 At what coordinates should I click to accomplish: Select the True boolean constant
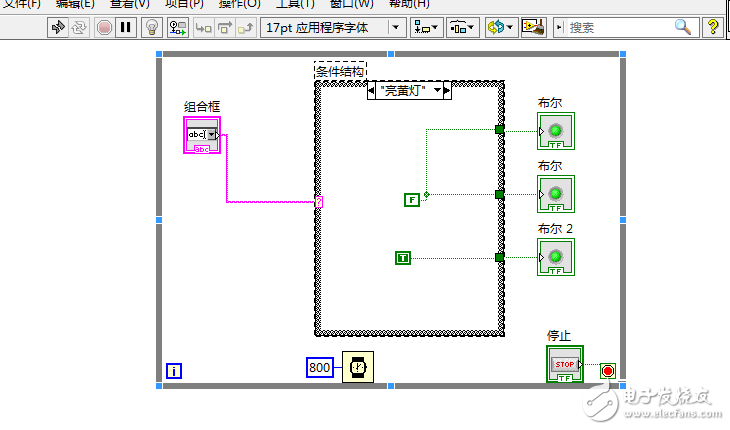(403, 258)
